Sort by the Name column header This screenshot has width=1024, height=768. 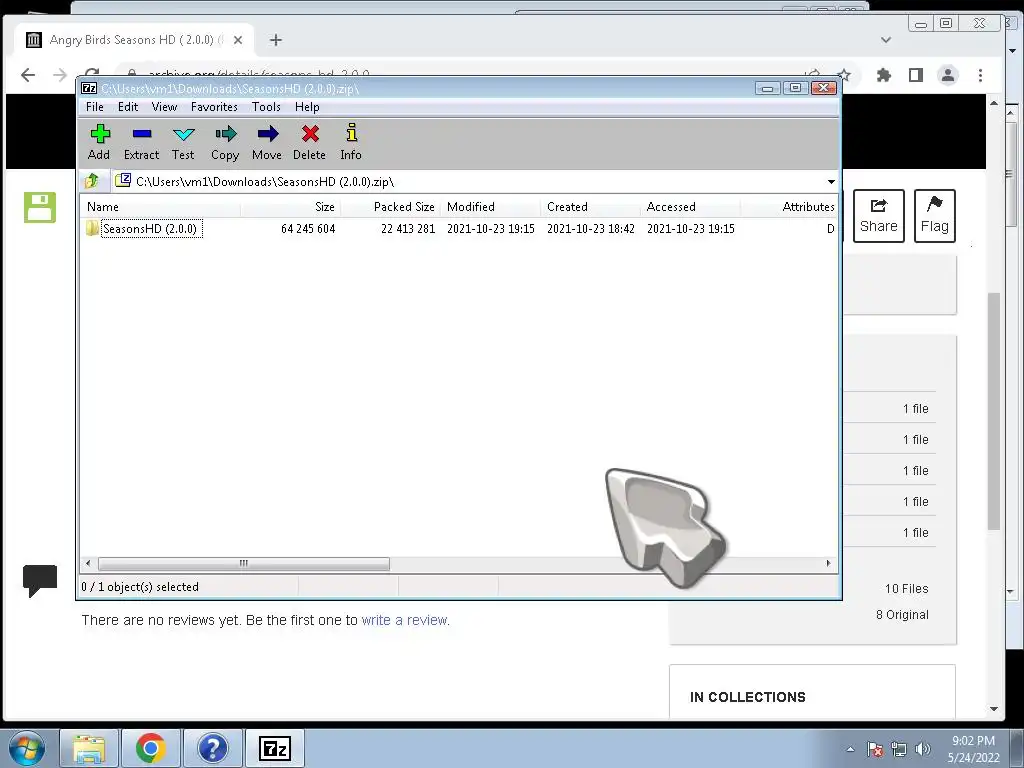click(161, 207)
